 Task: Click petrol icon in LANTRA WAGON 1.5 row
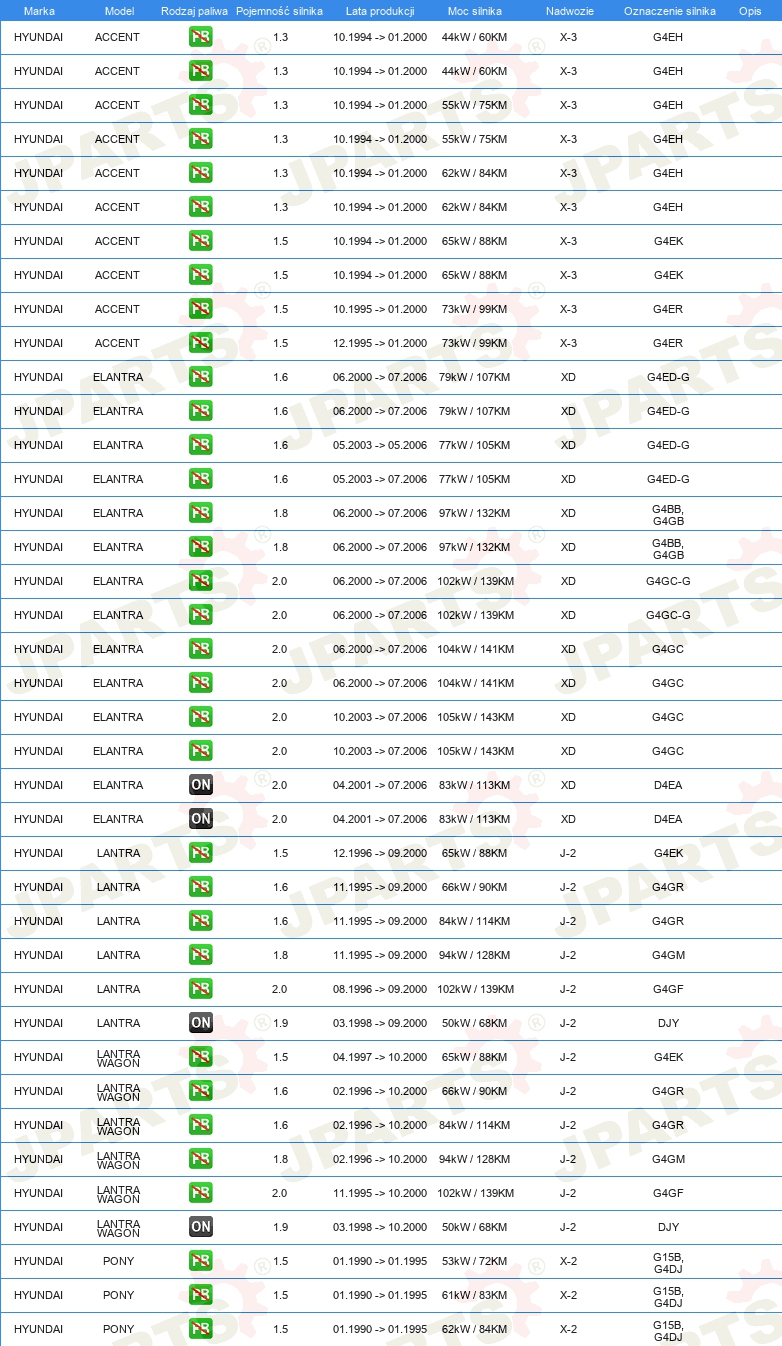201,1057
